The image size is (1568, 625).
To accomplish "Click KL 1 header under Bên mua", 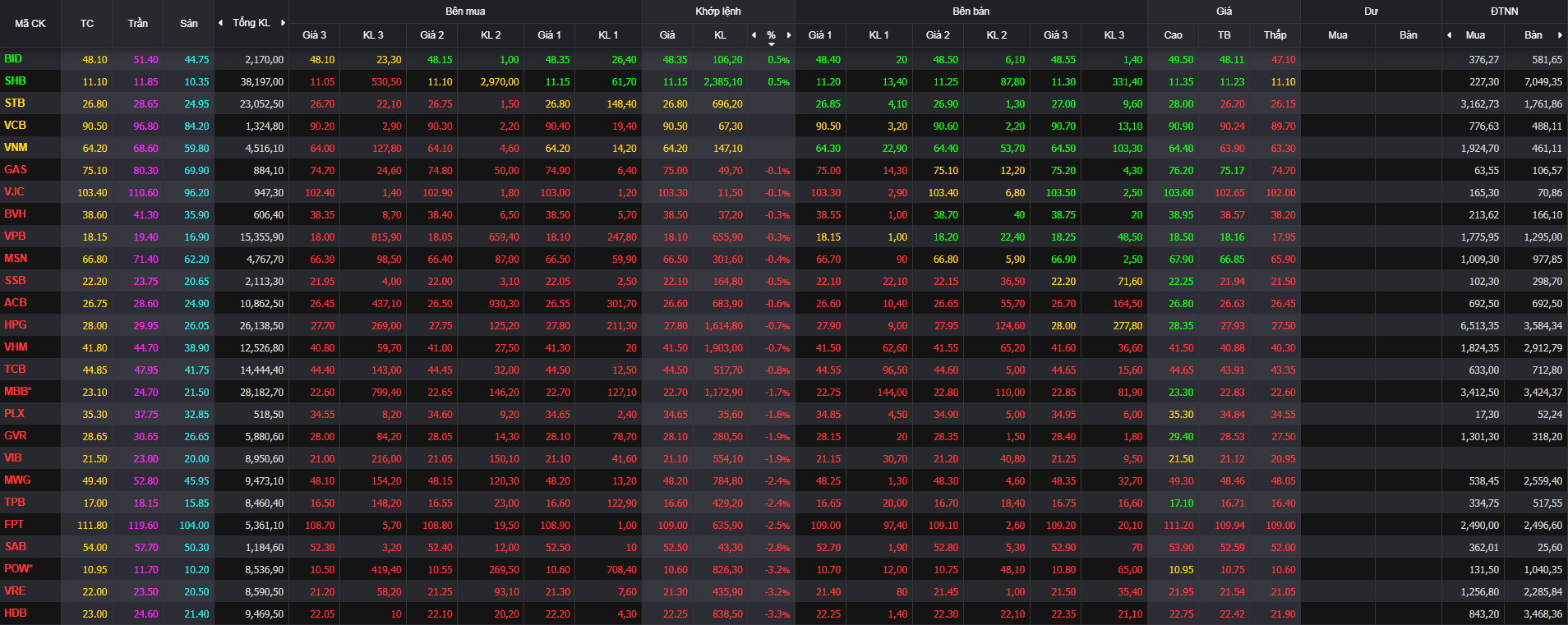I will [608, 35].
